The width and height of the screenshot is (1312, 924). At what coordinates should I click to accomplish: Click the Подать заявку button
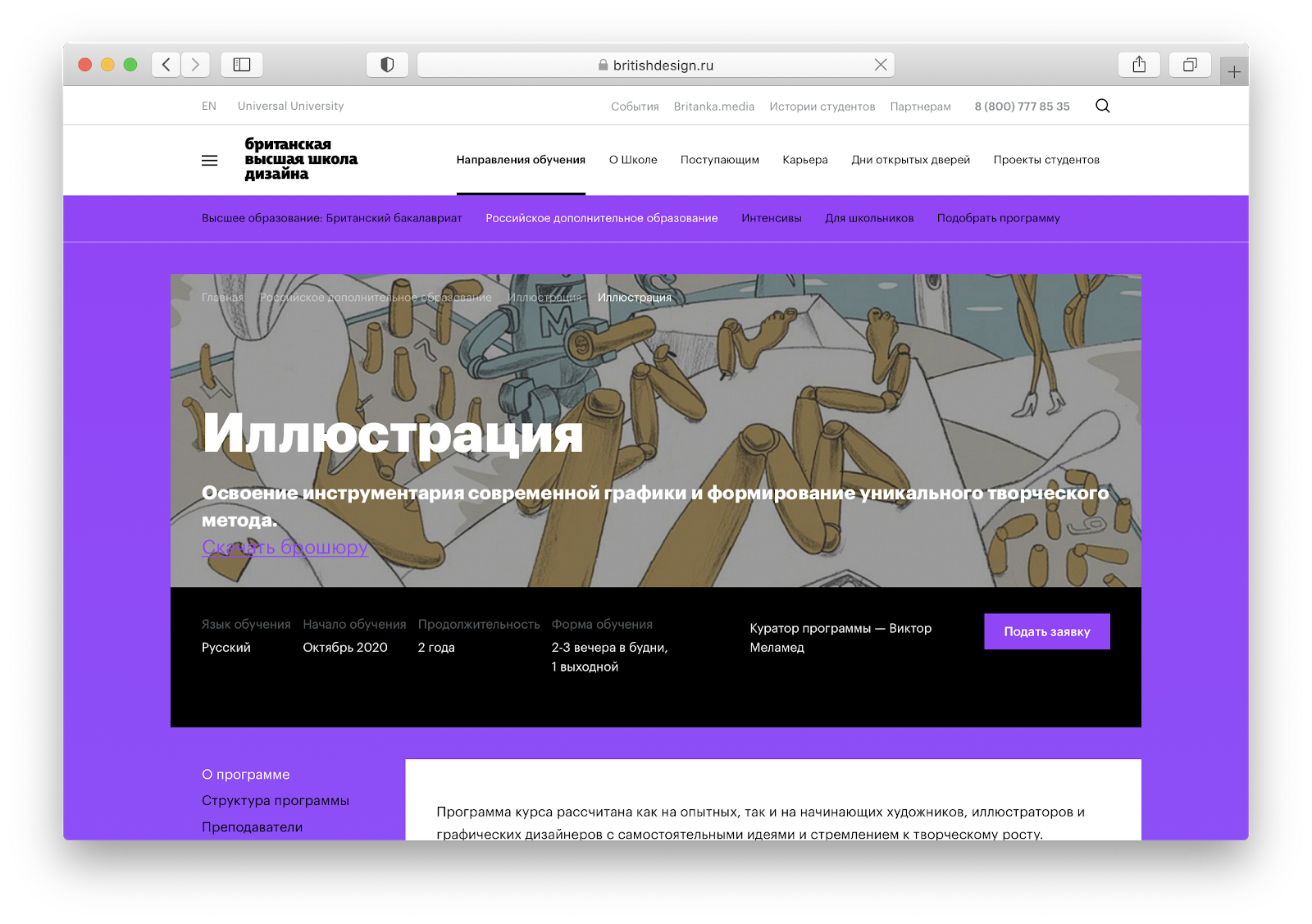[x=1047, y=631]
